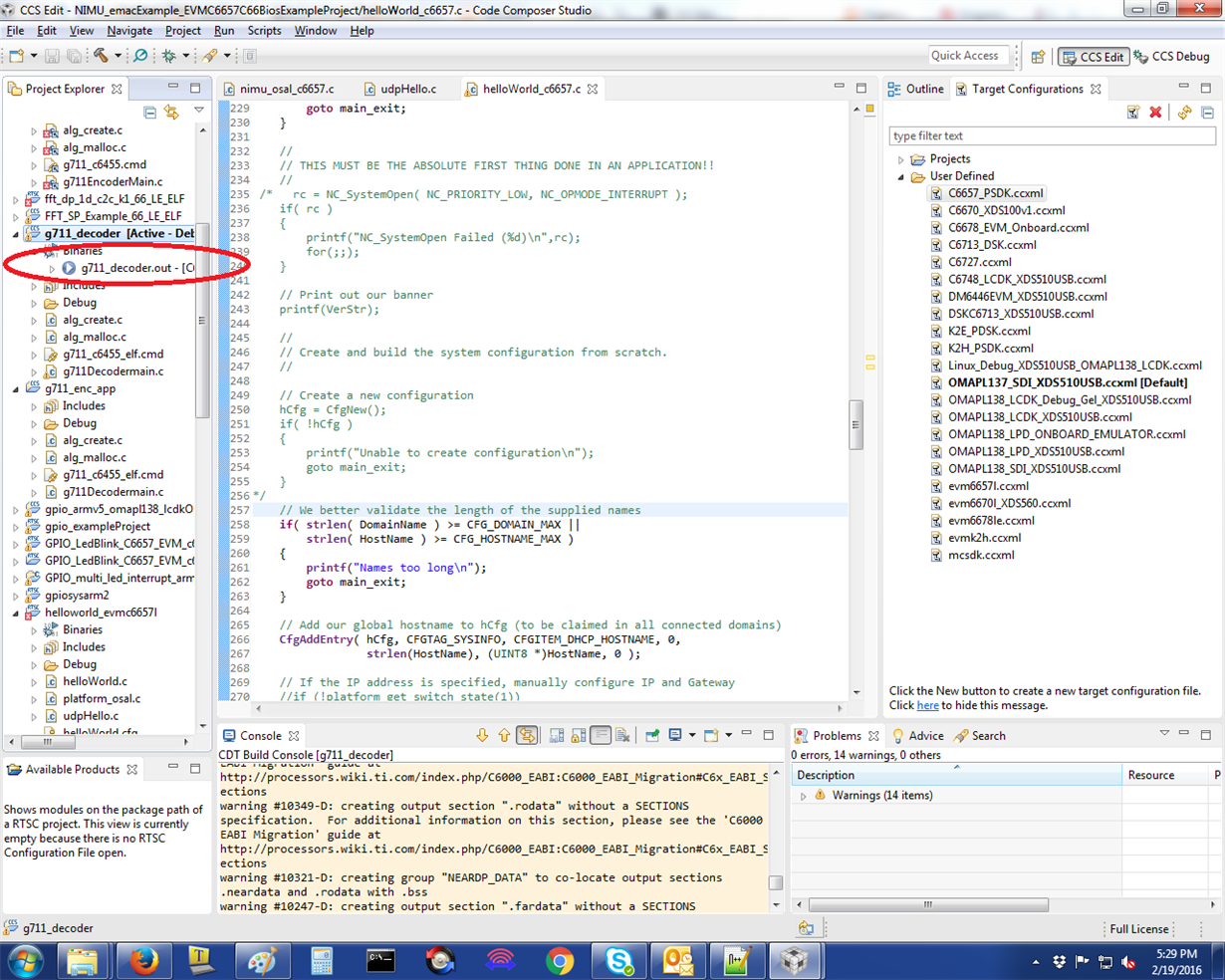
Task: Open the Build hammer dropdown arrow
Action: [118, 56]
